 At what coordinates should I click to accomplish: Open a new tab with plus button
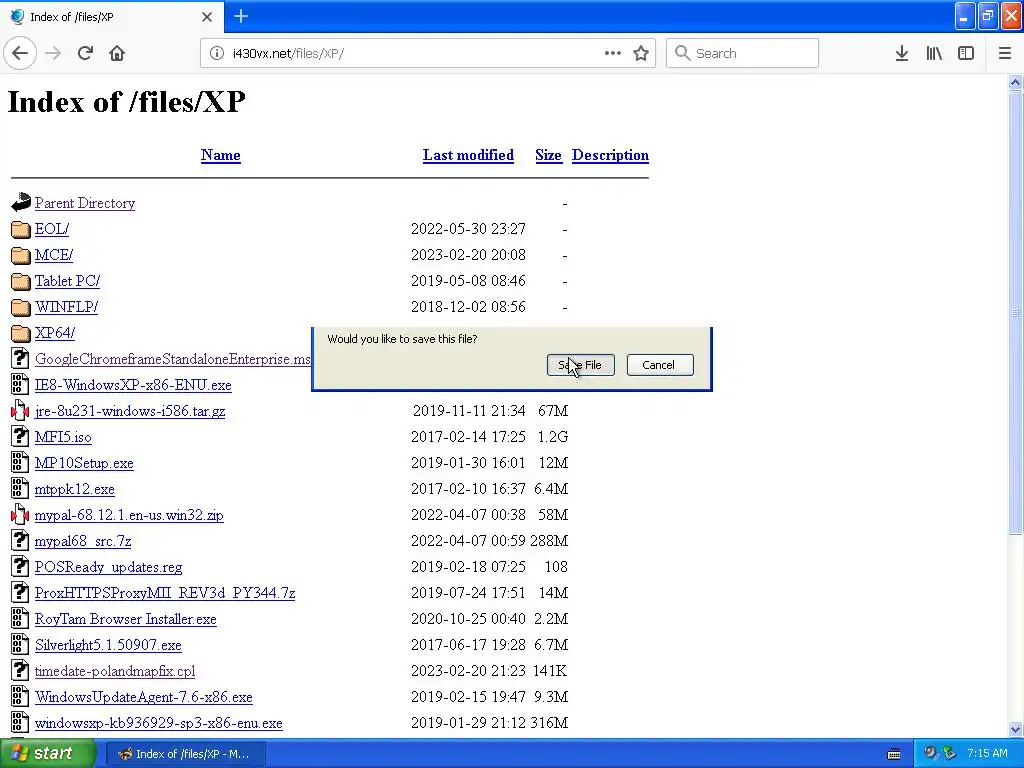241,16
